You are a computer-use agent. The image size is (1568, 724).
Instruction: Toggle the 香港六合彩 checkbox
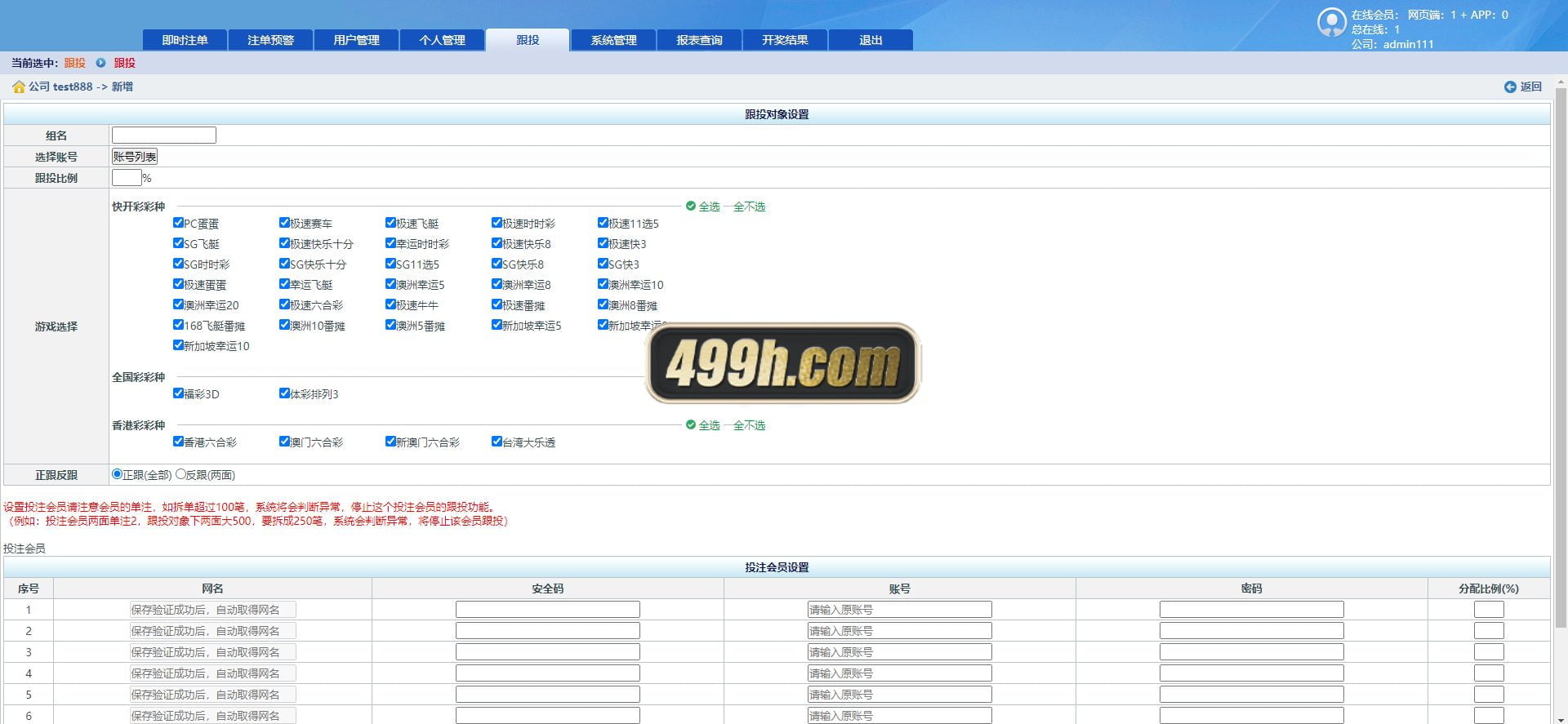click(x=178, y=441)
